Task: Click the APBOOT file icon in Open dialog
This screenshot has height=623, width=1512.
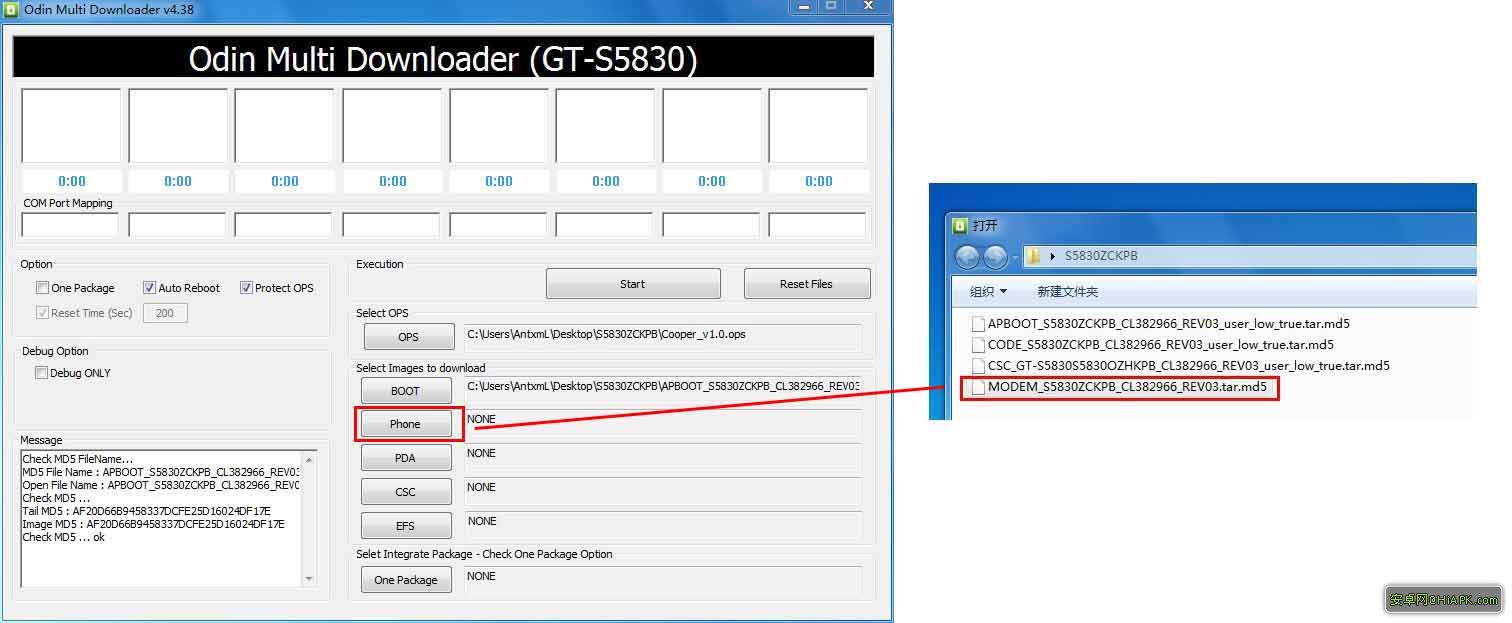Action: click(978, 324)
